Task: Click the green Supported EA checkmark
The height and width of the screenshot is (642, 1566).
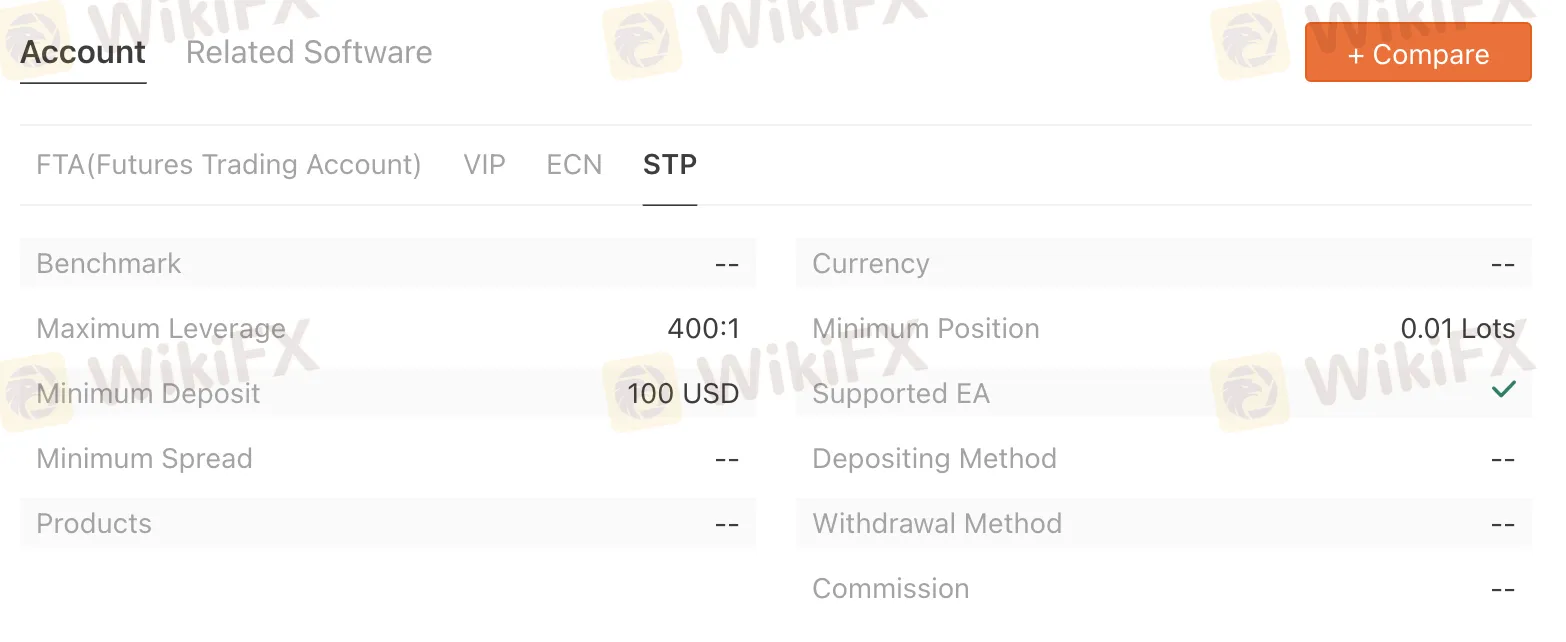Action: coord(1503,390)
